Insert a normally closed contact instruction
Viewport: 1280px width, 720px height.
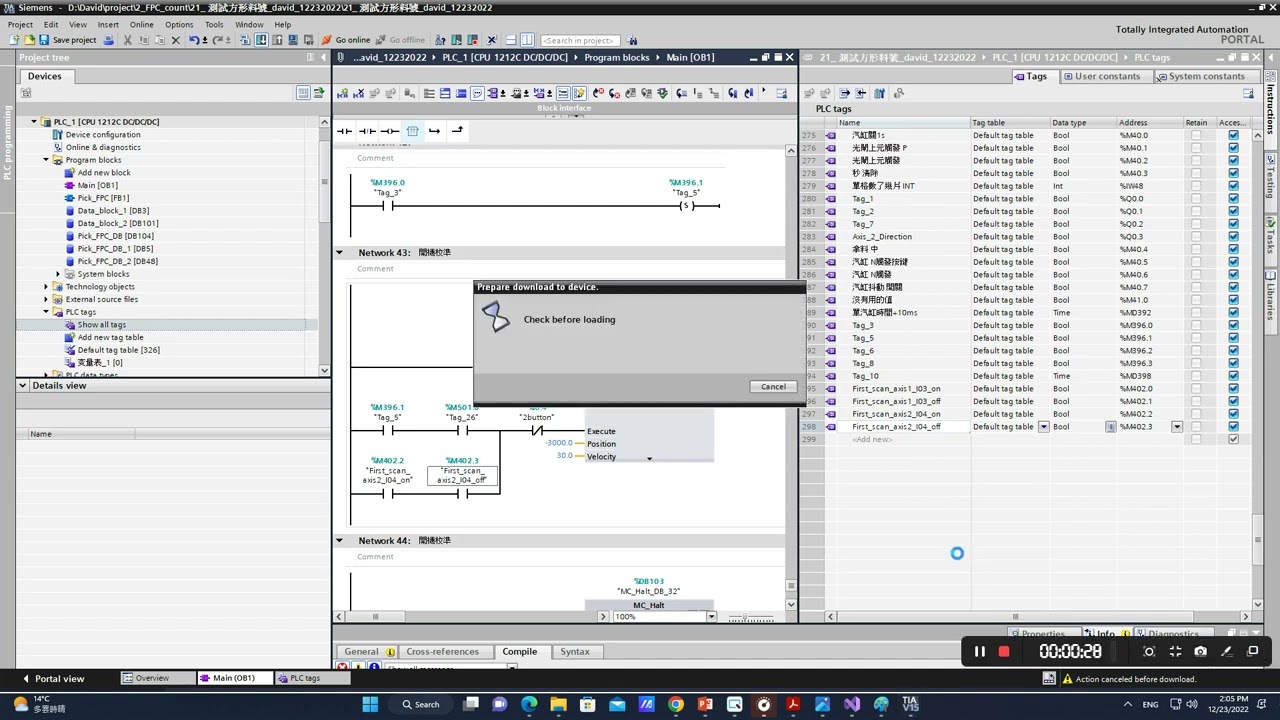tap(367, 131)
